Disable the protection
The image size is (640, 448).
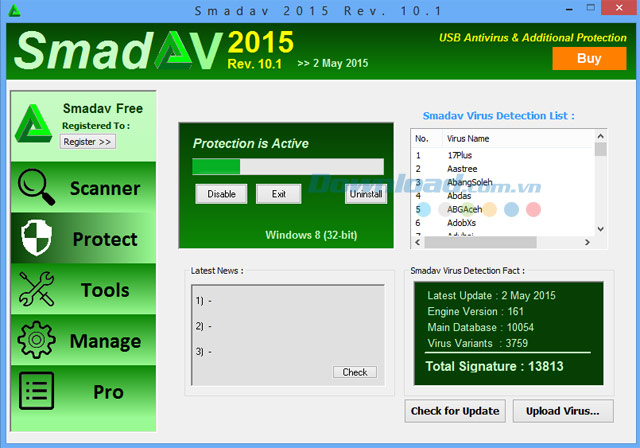[221, 194]
